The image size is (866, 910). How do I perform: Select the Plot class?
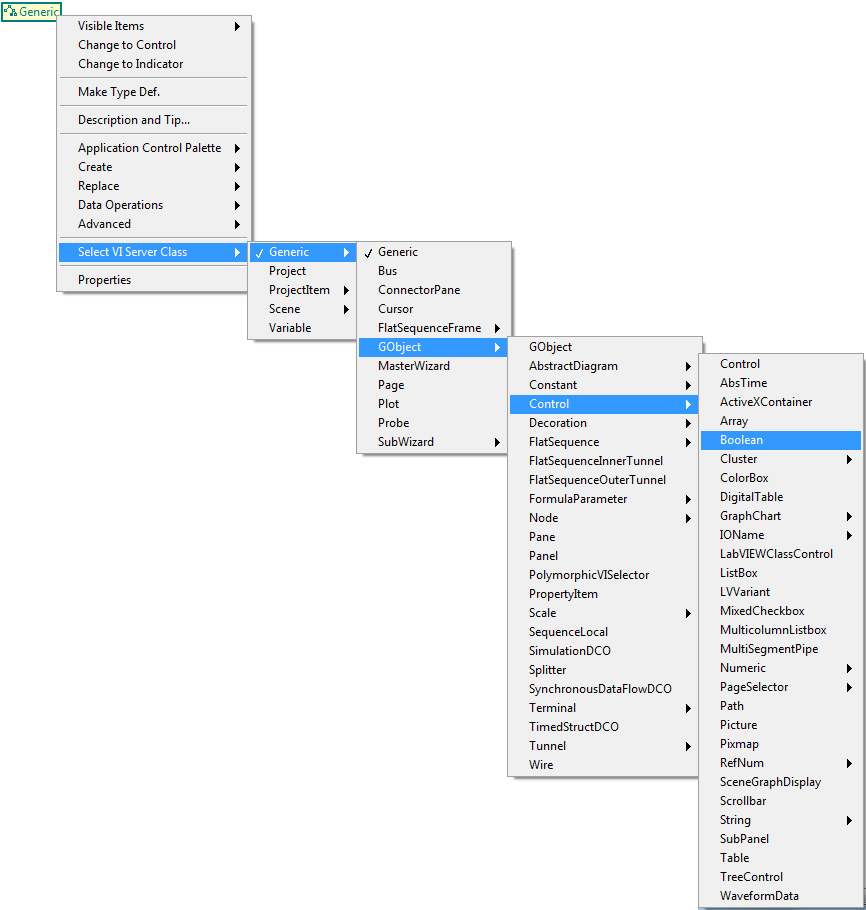click(x=434, y=404)
